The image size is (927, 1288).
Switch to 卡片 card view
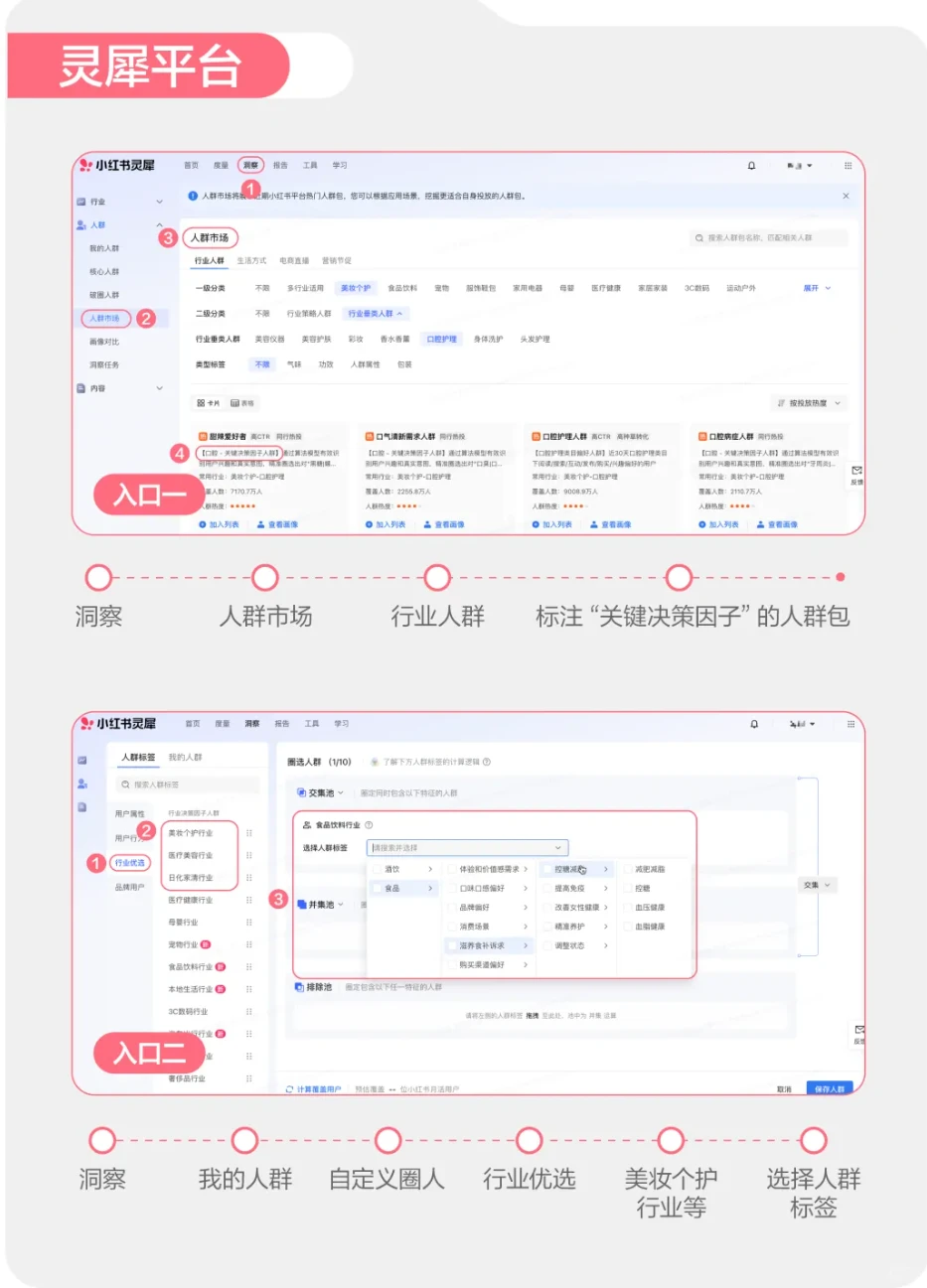[x=208, y=403]
